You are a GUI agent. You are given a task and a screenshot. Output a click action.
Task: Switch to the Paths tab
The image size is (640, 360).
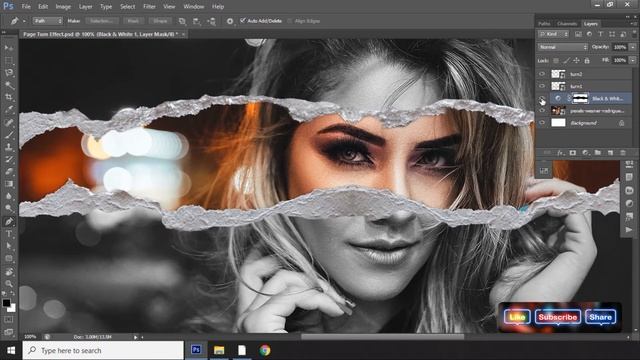(x=544, y=24)
